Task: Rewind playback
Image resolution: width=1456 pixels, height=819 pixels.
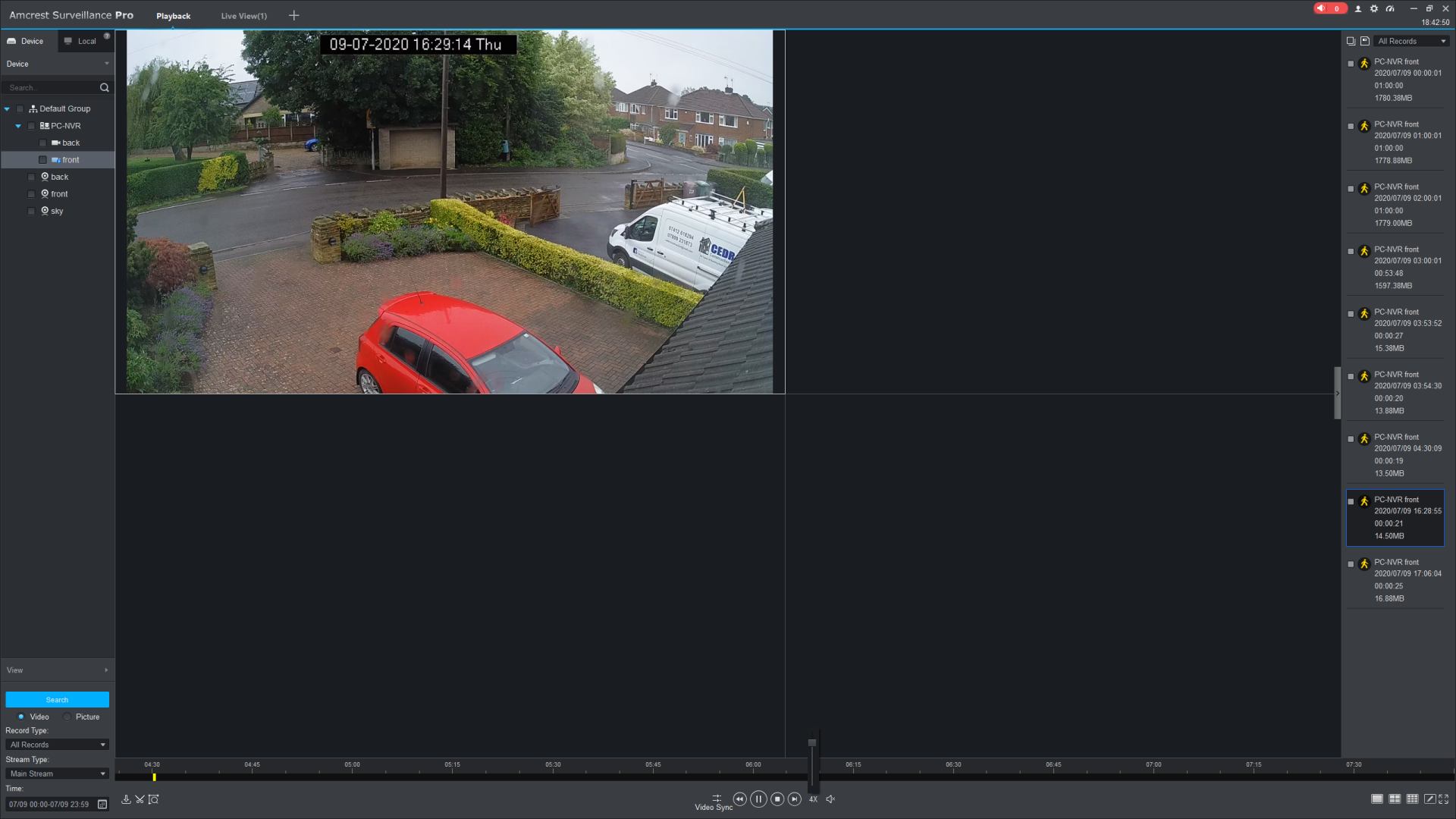Action: [x=739, y=799]
